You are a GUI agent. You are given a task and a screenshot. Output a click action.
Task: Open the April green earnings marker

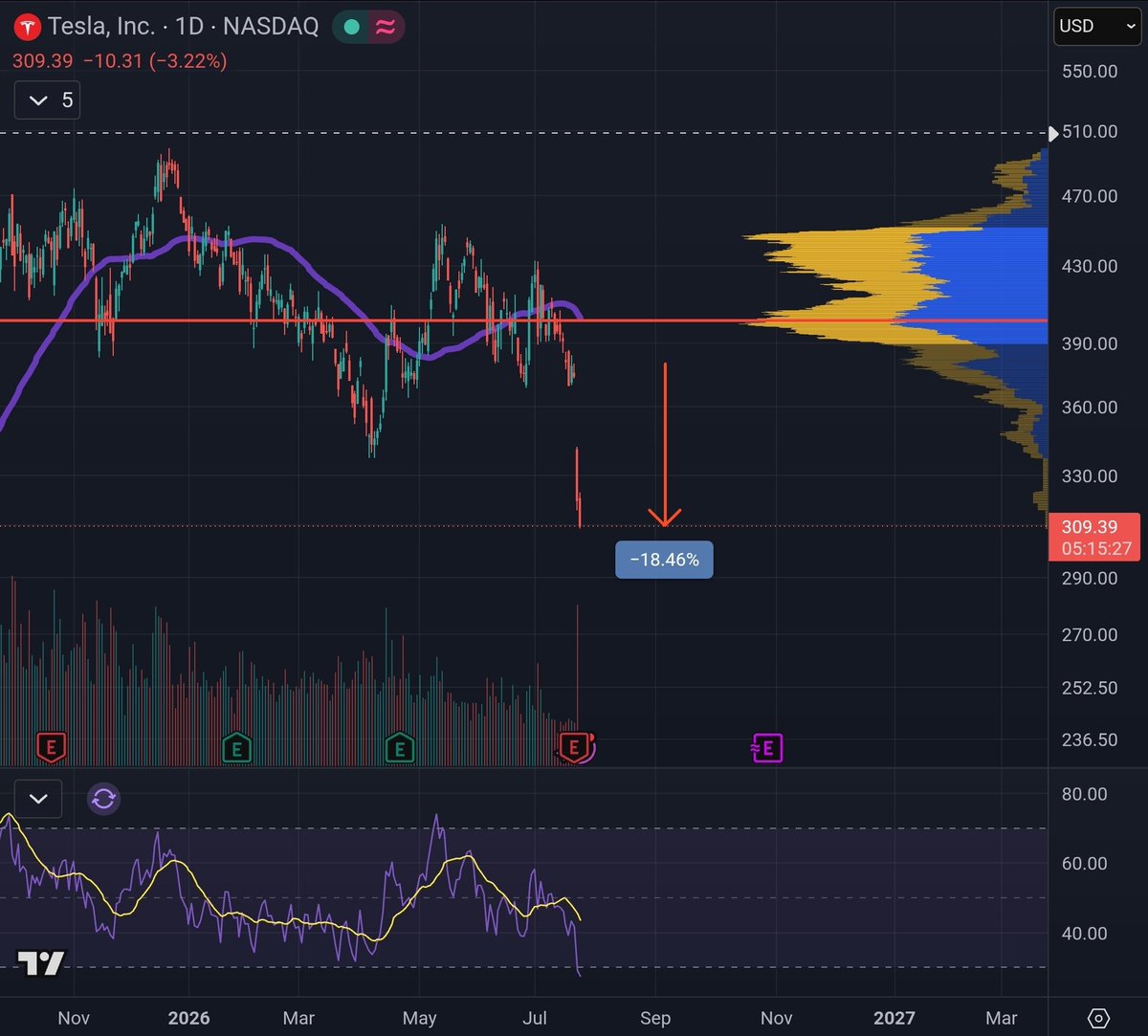399,746
